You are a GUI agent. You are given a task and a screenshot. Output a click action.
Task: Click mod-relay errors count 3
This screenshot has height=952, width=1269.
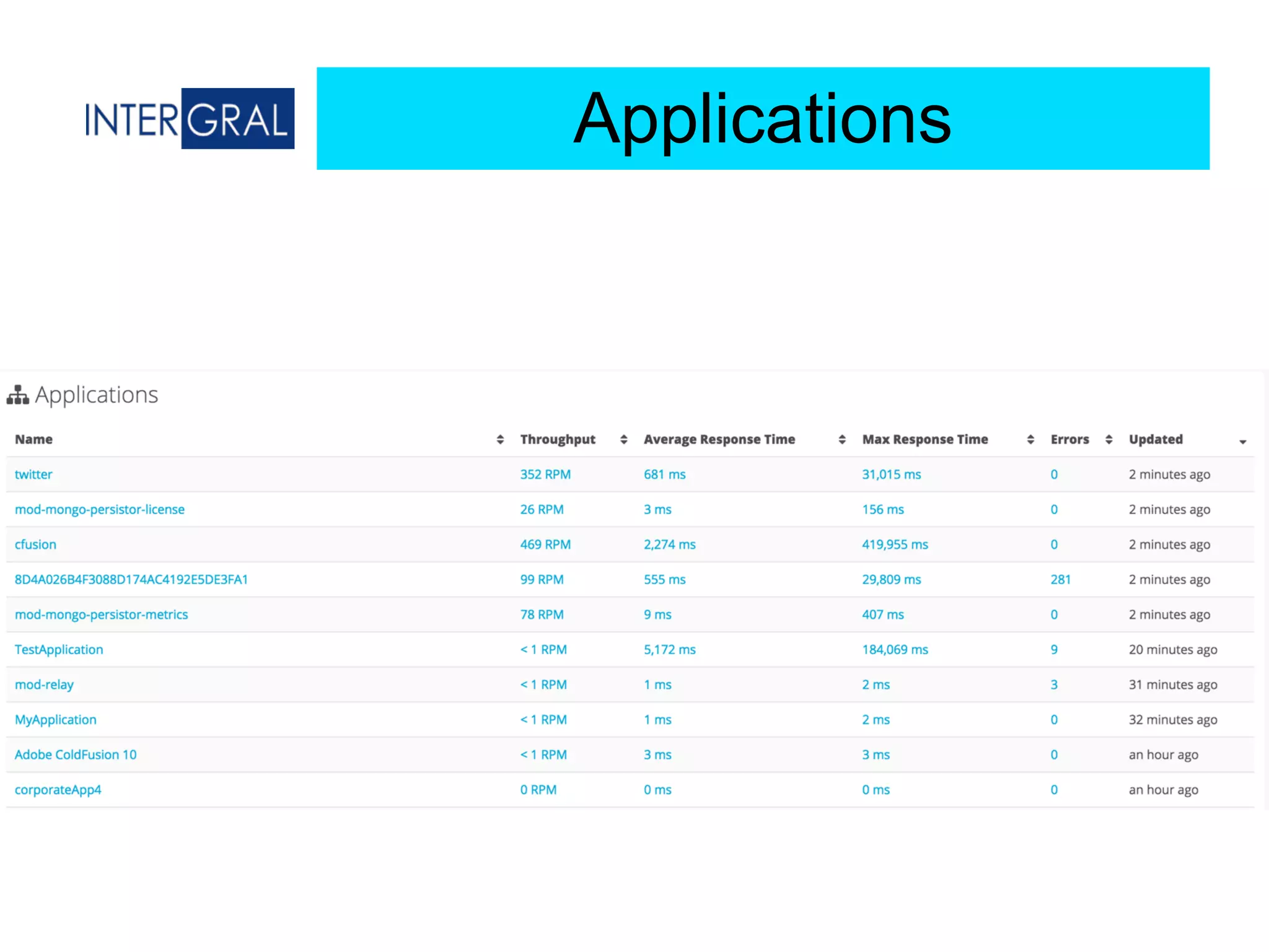click(1054, 685)
